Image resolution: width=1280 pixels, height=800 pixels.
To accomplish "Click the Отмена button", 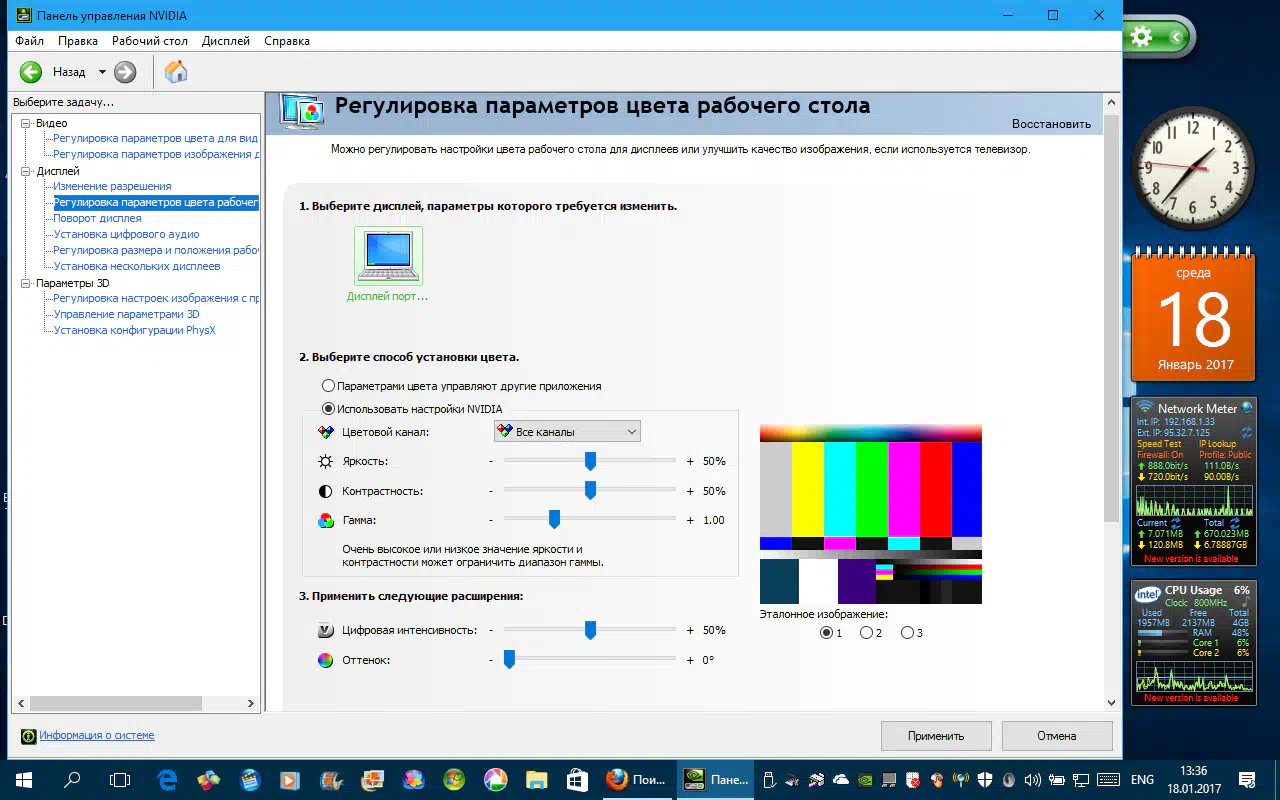I will coord(1057,736).
